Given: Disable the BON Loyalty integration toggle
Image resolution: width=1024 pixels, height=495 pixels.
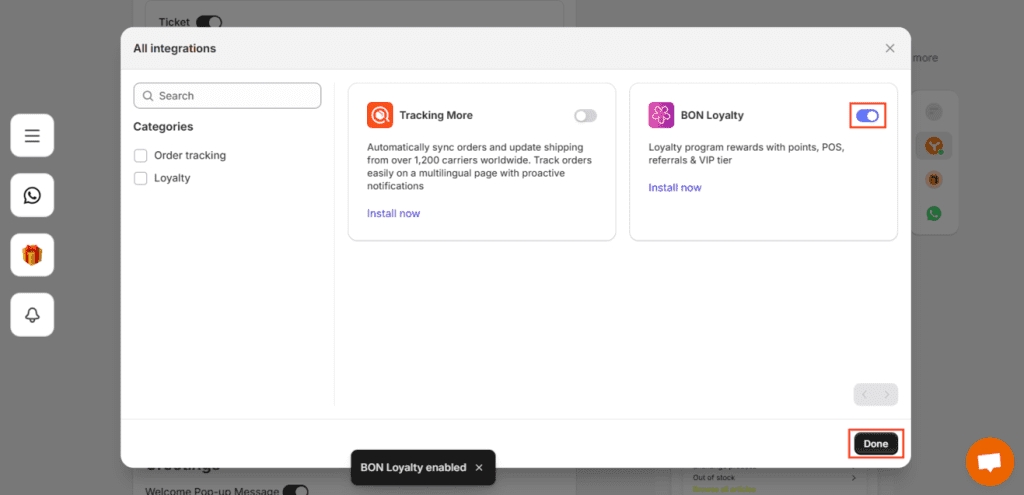Looking at the screenshot, I should pyautogui.click(x=867, y=116).
